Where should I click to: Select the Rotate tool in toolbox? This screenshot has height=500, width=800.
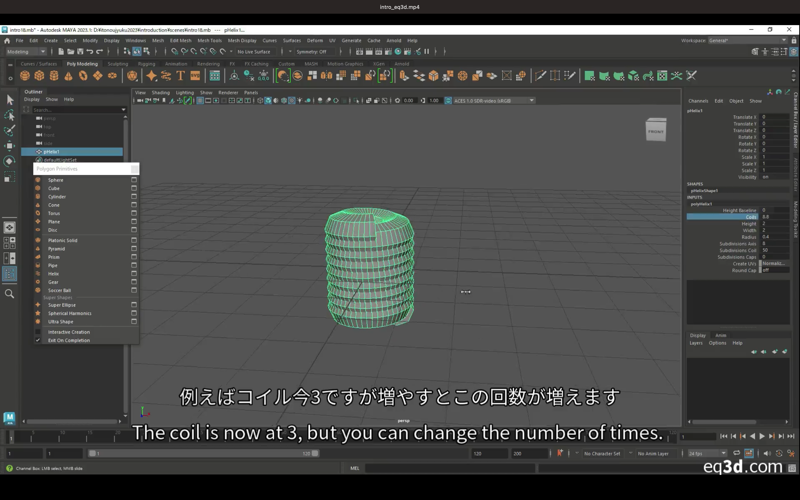[10, 161]
